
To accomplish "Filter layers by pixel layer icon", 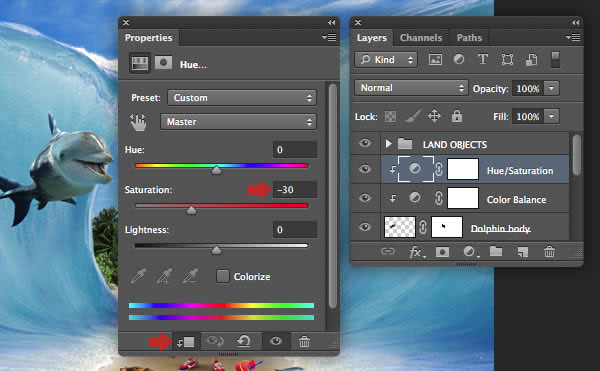I will (x=435, y=59).
